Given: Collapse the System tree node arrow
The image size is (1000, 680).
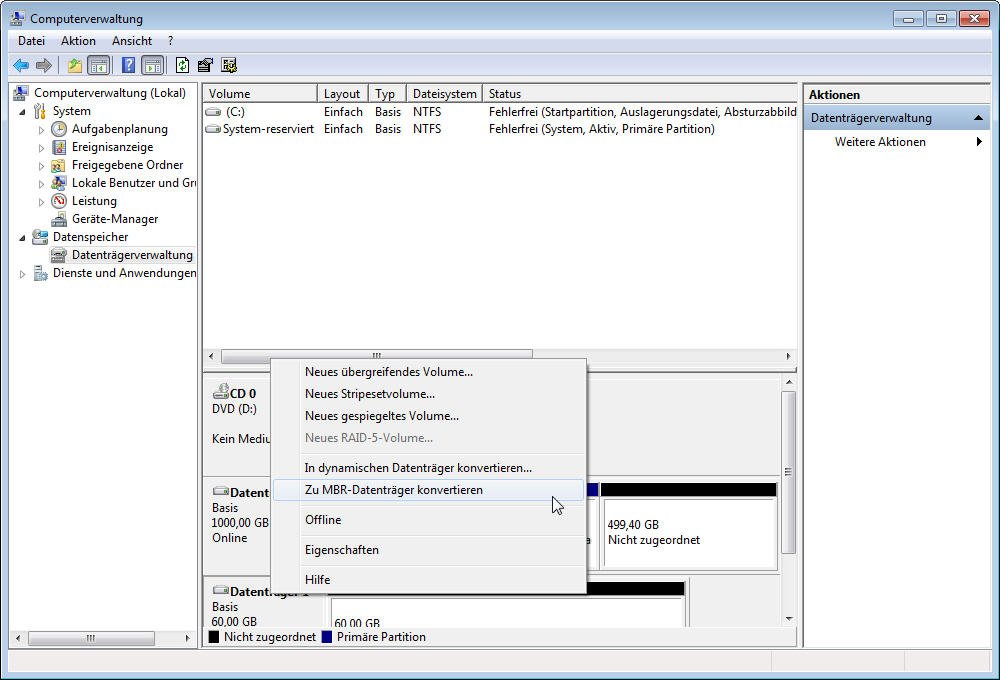Looking at the screenshot, I should pyautogui.click(x=23, y=112).
